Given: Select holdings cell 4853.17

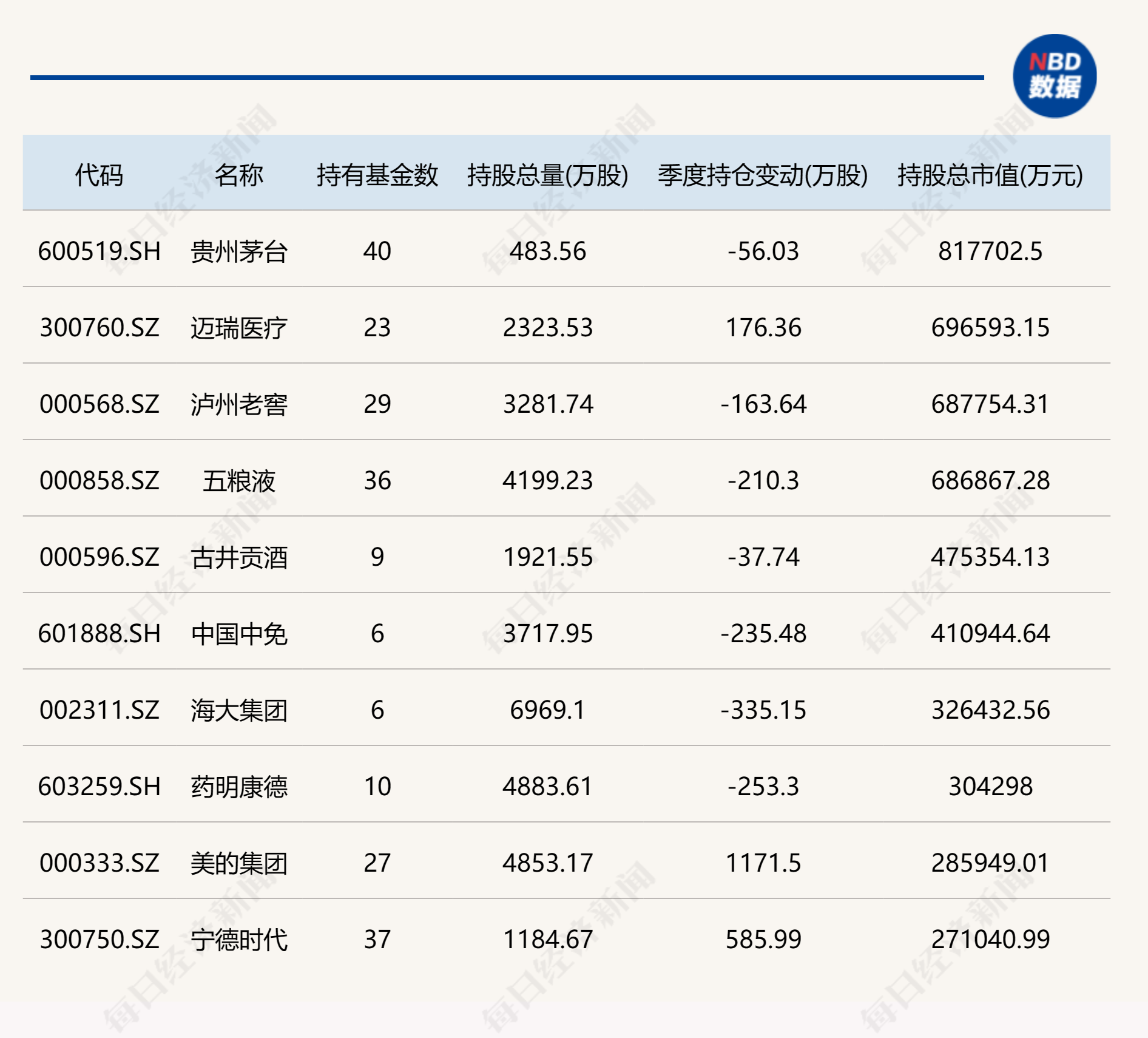Looking at the screenshot, I should pyautogui.click(x=547, y=863).
